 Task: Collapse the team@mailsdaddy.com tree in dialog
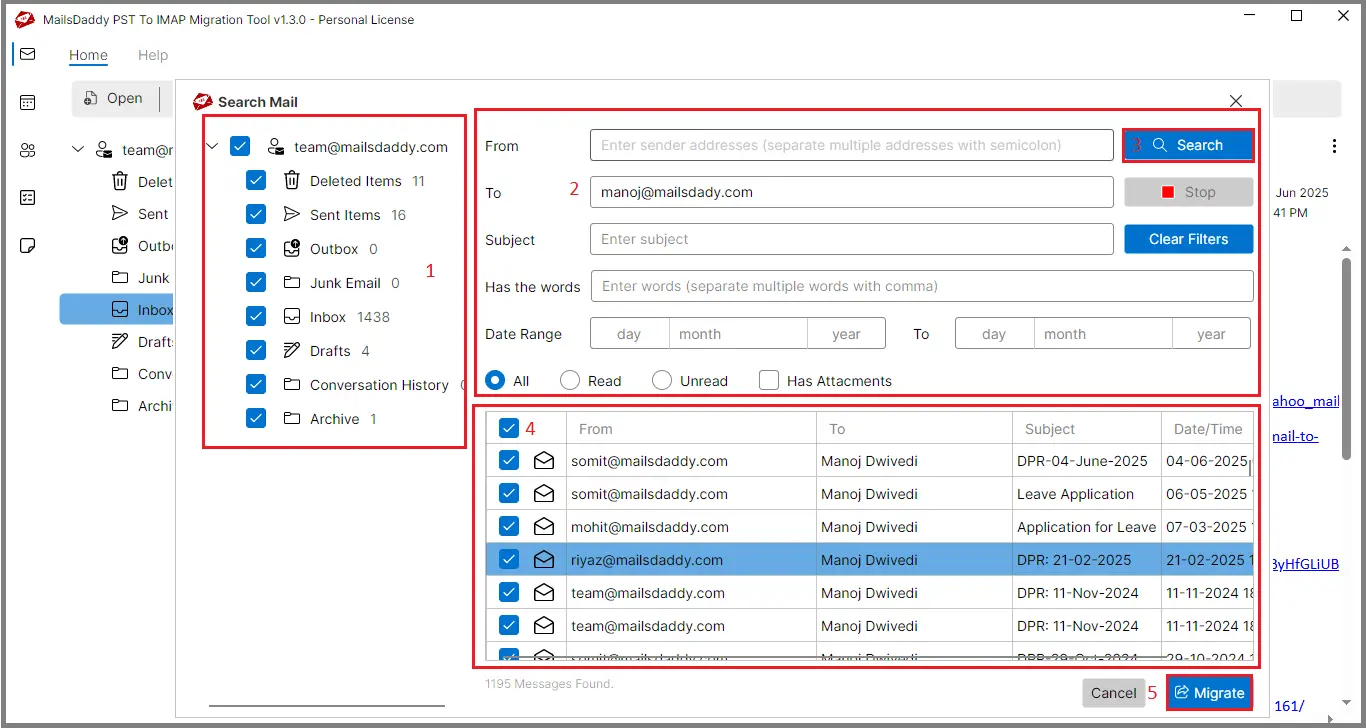pyautogui.click(x=212, y=147)
